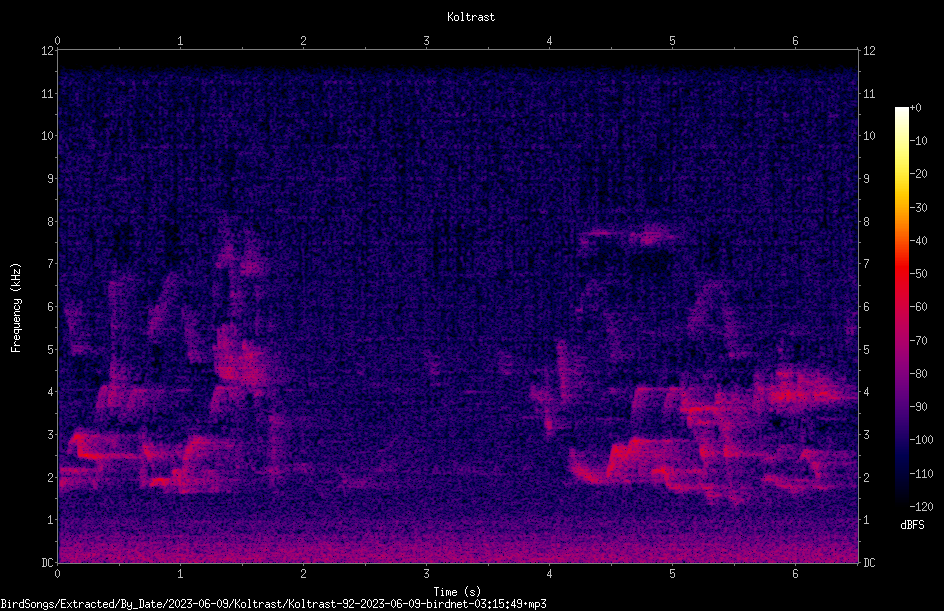Click the DC label on the right frequency axis
The image size is (944, 611).
[x=869, y=563]
